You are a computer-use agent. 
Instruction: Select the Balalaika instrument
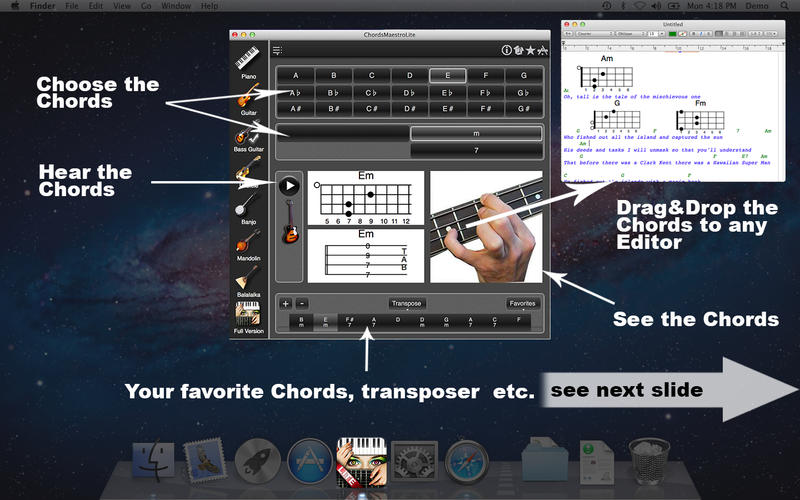[x=248, y=281]
